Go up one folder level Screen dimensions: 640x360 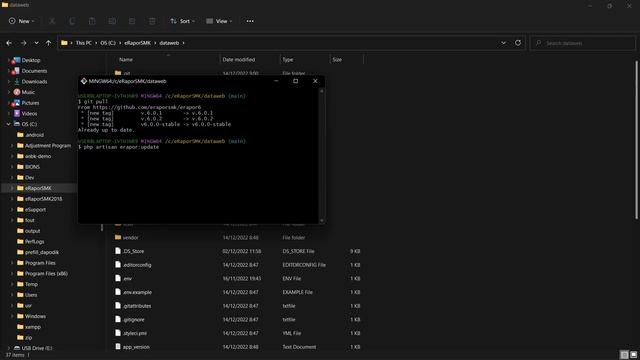(x=49, y=43)
